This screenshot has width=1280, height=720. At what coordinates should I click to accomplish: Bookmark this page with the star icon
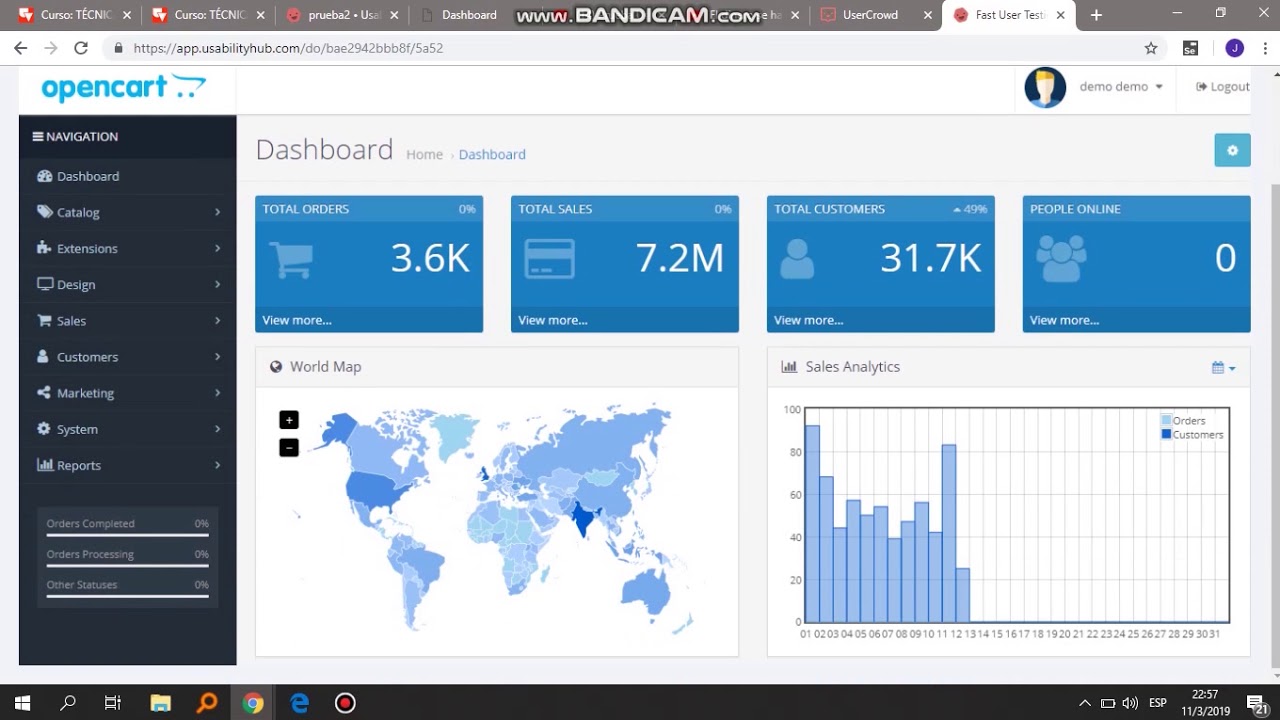click(x=1151, y=48)
